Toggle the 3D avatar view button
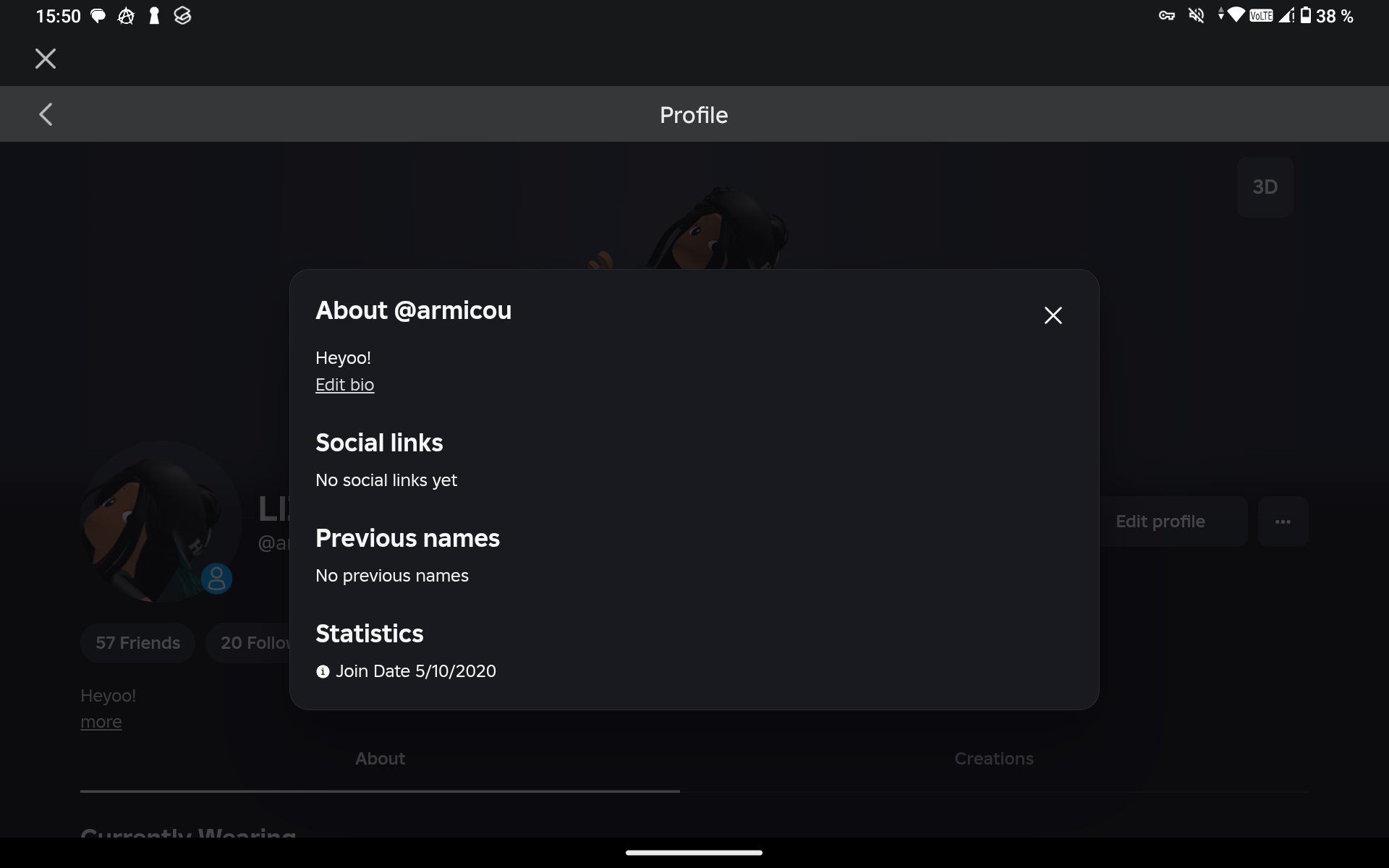 click(1265, 187)
